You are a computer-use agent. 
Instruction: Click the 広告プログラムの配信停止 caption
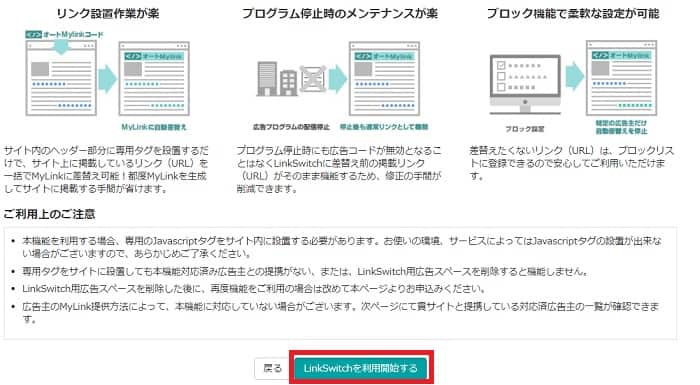click(x=291, y=127)
